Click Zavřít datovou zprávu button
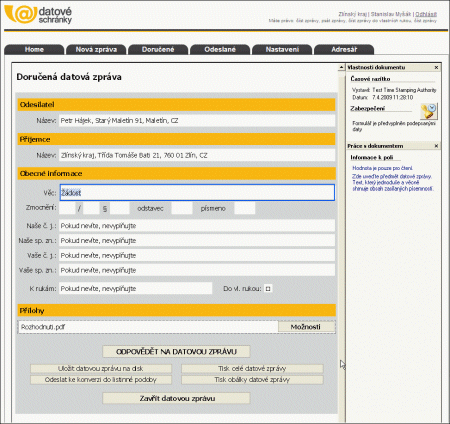The width and height of the screenshot is (450, 424). tap(176, 398)
